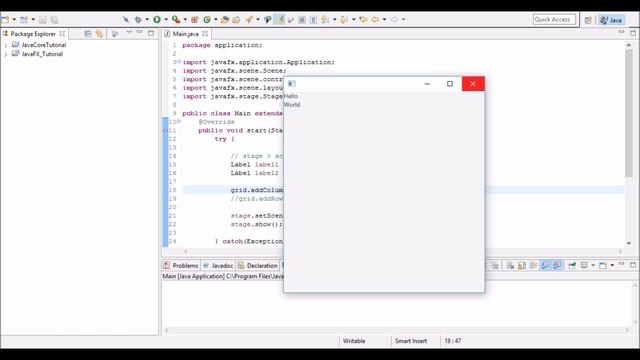Click the Clear Console icon
This screenshot has width=640, height=360.
[x=510, y=265]
